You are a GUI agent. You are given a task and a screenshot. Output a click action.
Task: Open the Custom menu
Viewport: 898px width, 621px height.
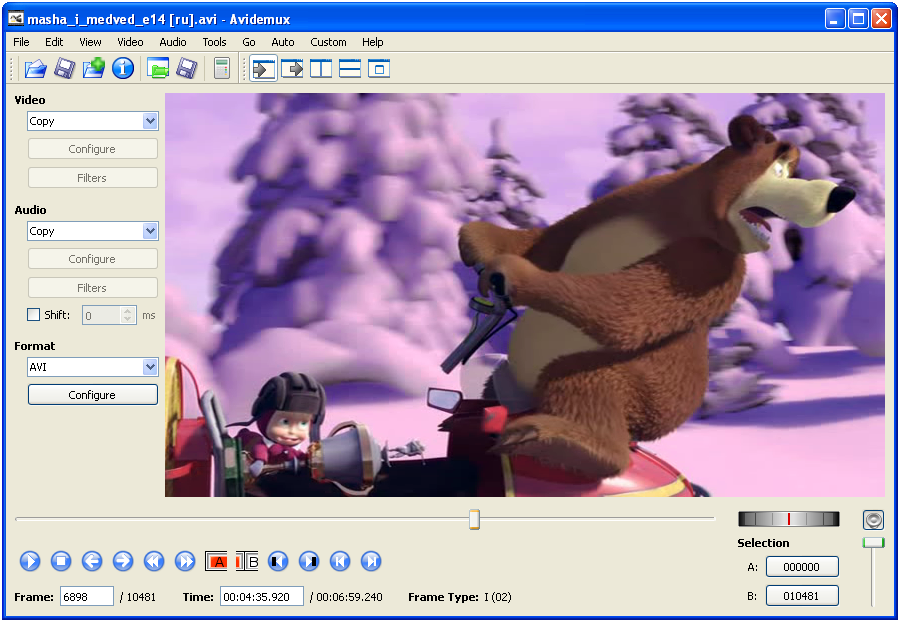pos(328,42)
